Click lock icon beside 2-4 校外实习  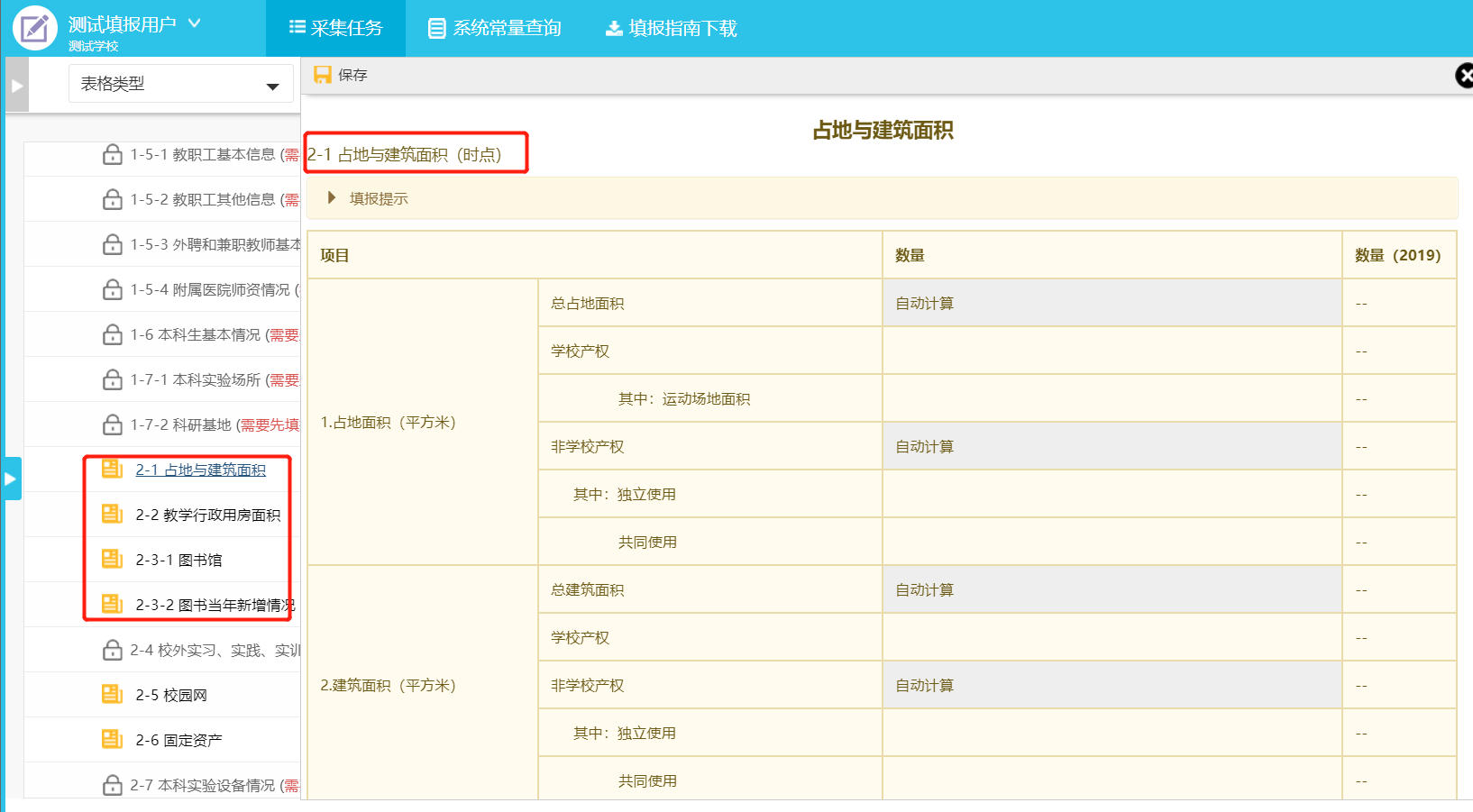pos(113,651)
